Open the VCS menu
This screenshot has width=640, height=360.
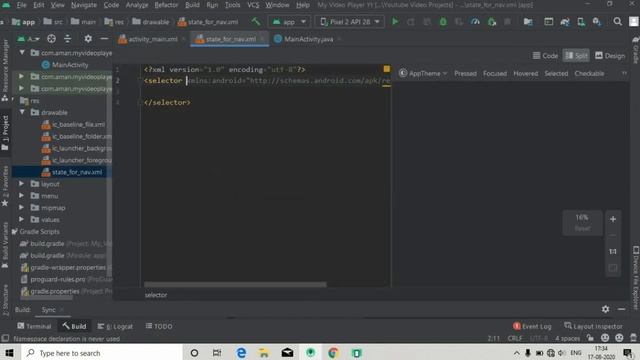[253, 5]
